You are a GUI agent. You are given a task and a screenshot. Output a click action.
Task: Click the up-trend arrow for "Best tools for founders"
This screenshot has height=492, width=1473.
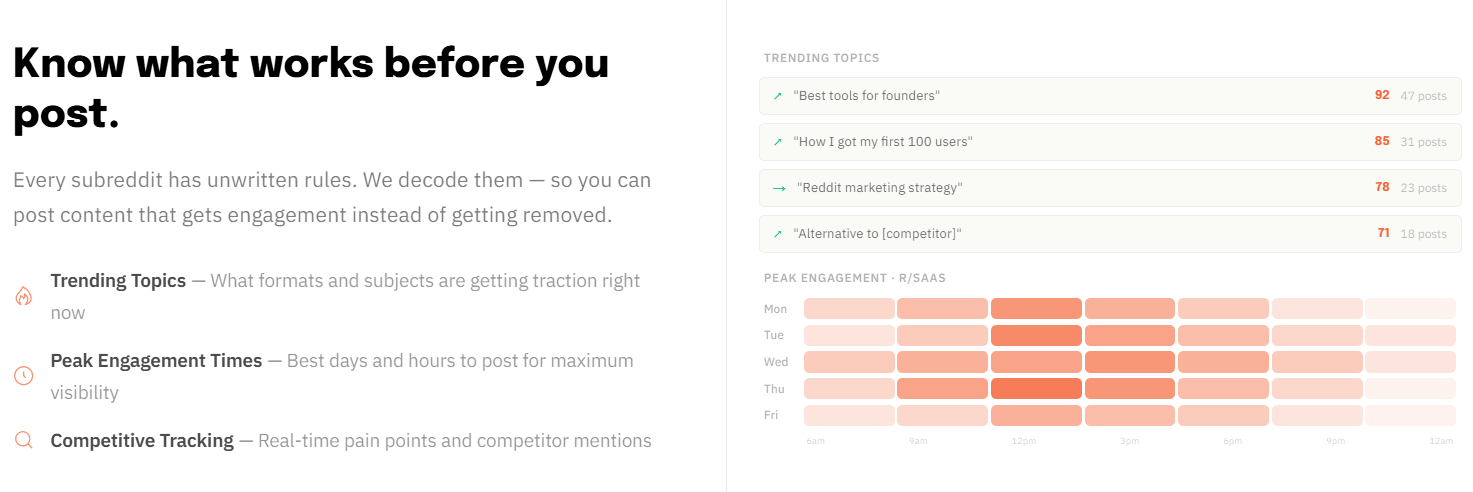(778, 96)
